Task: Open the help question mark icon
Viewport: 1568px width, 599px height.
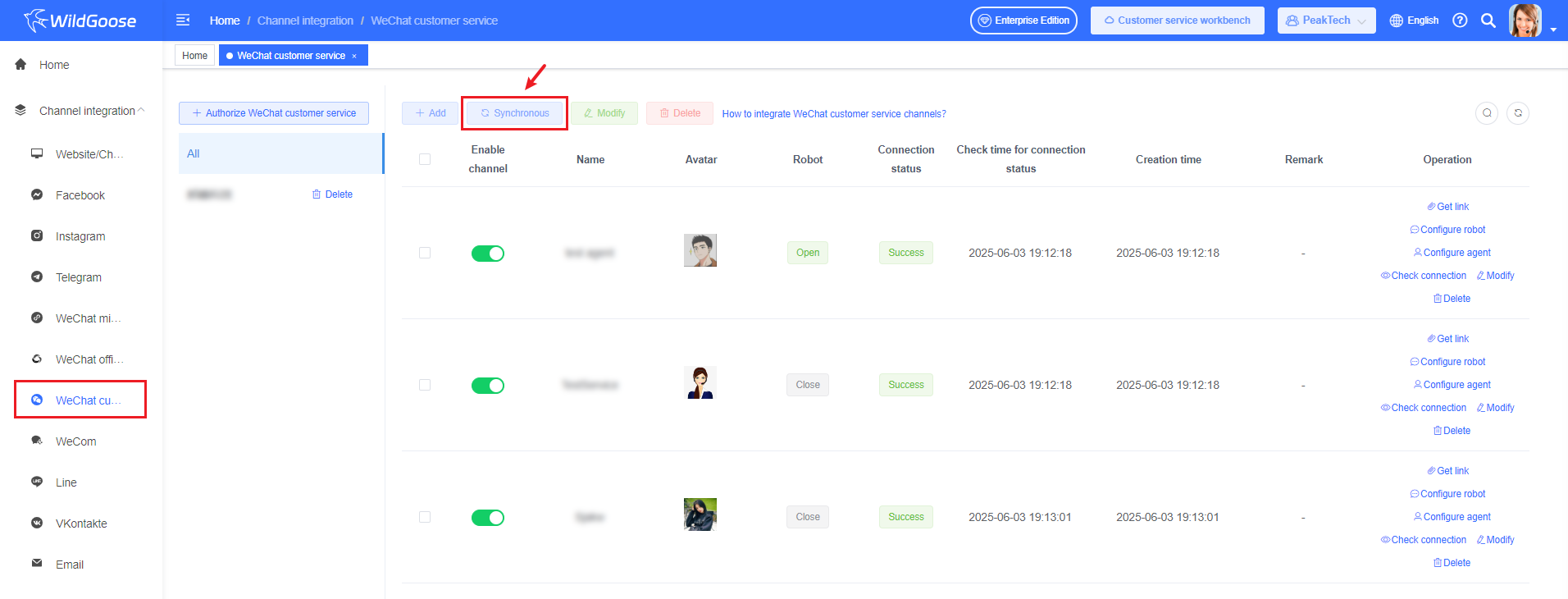Action: pyautogui.click(x=1460, y=21)
